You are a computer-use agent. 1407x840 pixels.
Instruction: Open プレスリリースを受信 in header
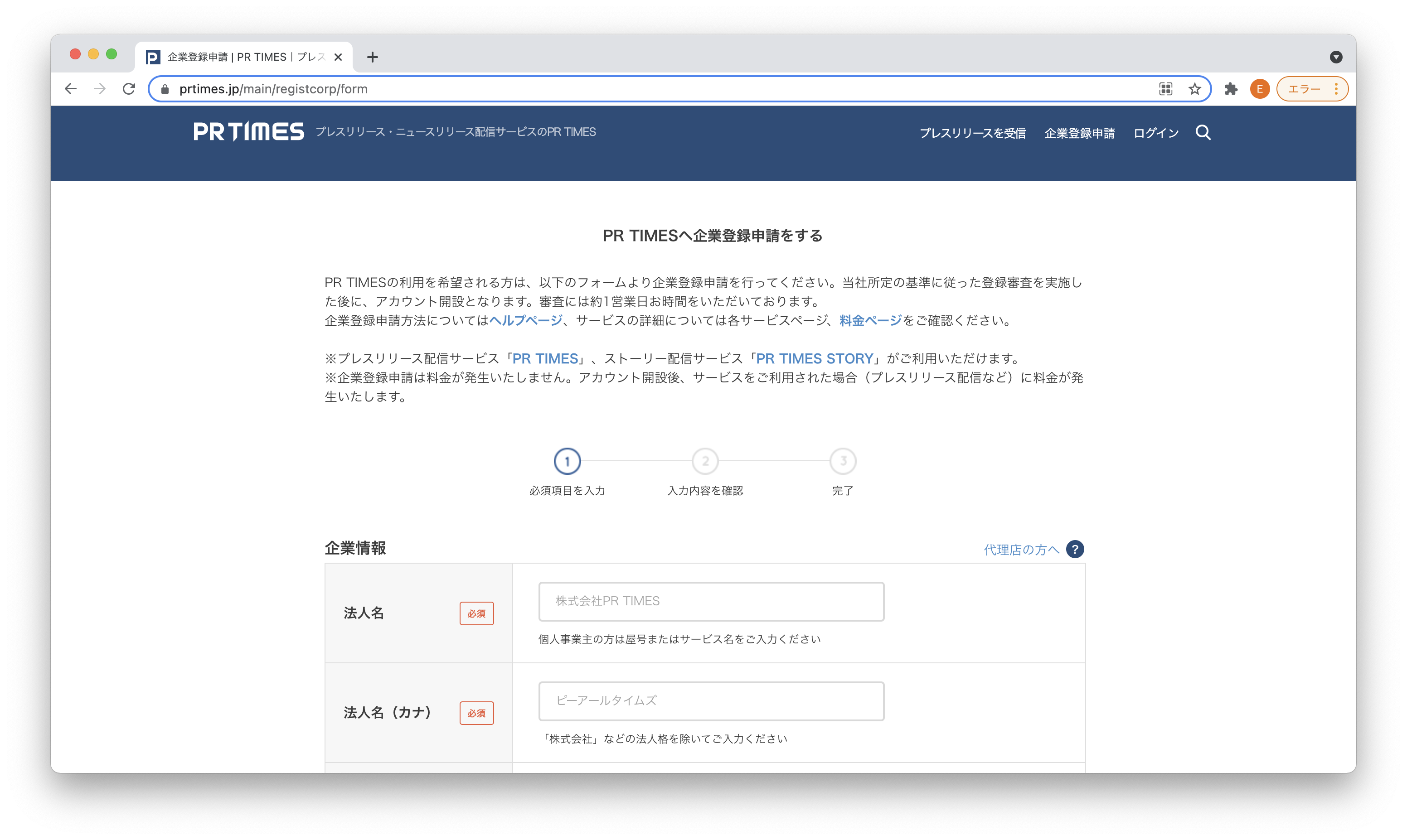(972, 133)
